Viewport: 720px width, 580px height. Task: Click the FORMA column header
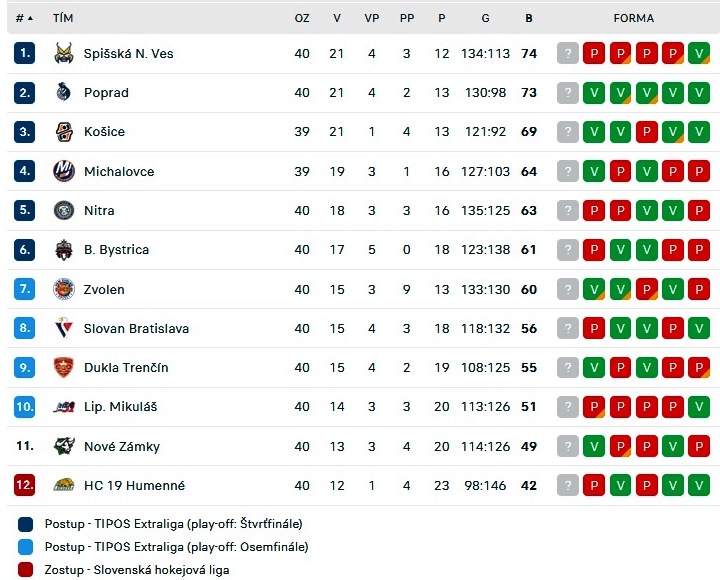point(633,18)
